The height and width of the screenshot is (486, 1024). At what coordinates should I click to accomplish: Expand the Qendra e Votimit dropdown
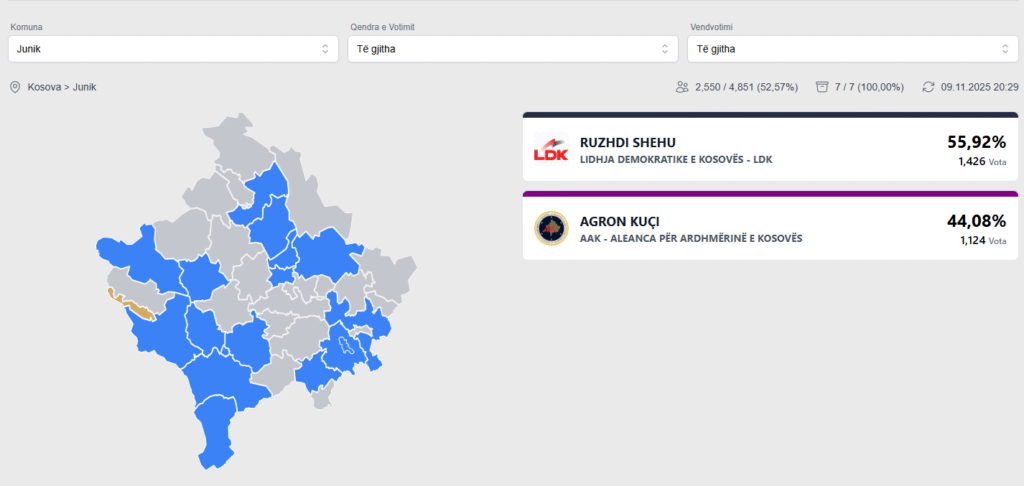coord(512,49)
